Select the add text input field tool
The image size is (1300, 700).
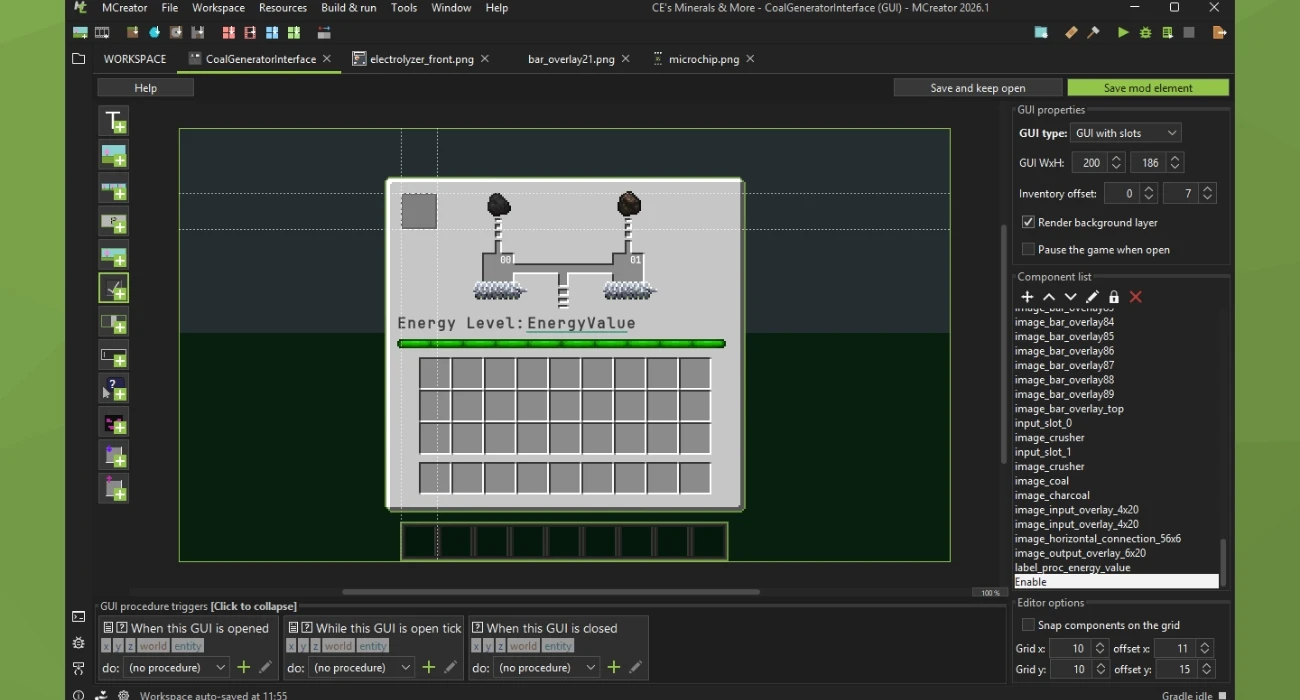coord(114,355)
